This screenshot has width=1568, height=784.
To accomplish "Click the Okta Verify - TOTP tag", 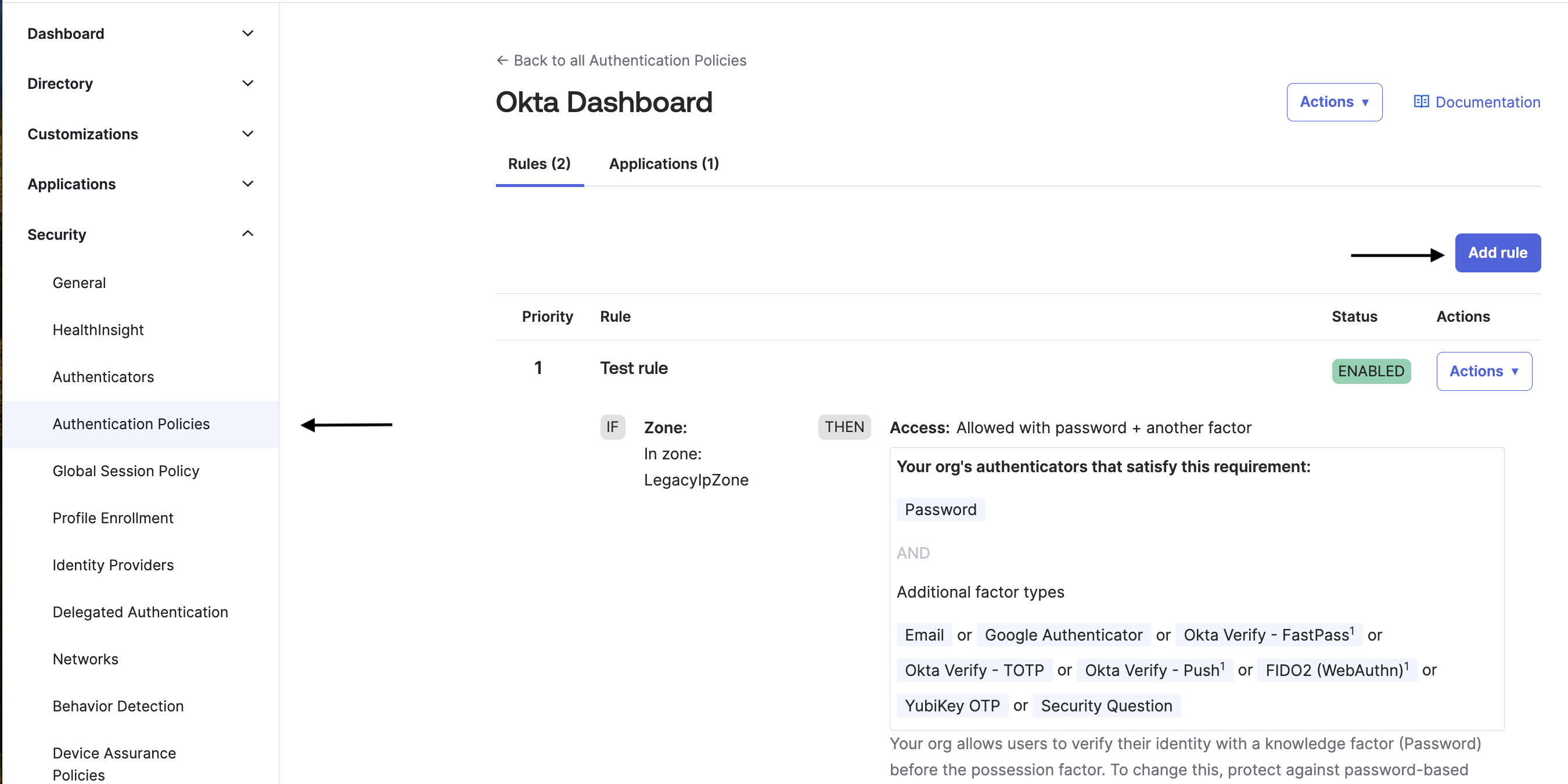I will (x=974, y=670).
